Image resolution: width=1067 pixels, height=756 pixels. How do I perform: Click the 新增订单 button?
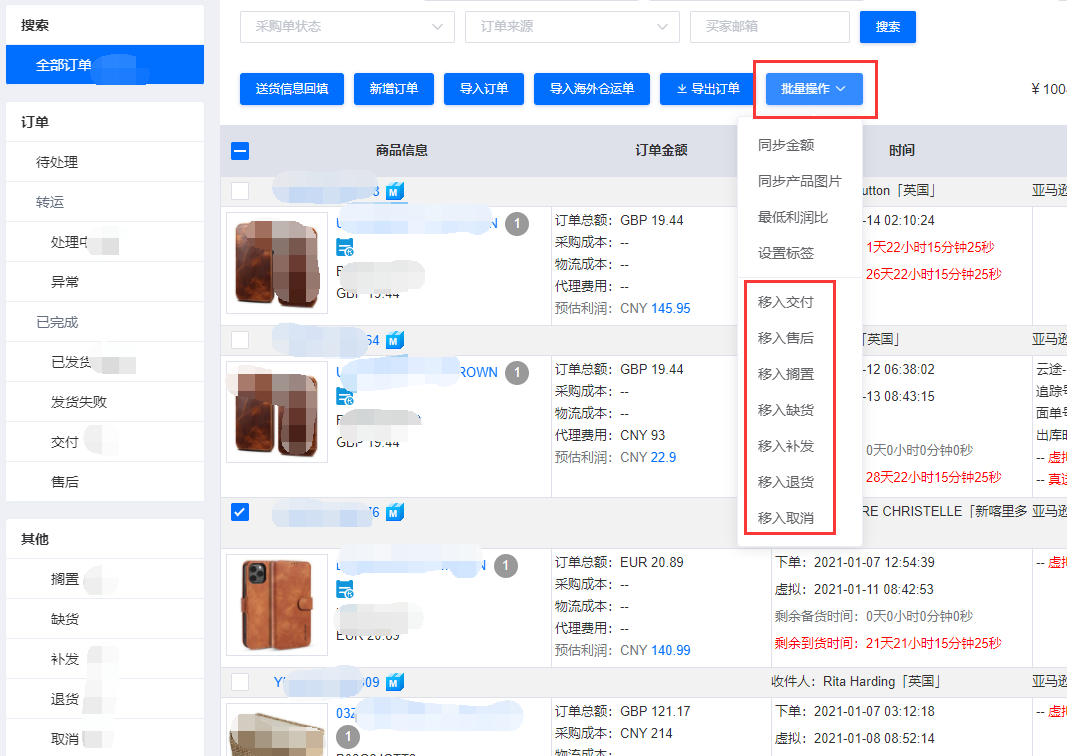393,89
